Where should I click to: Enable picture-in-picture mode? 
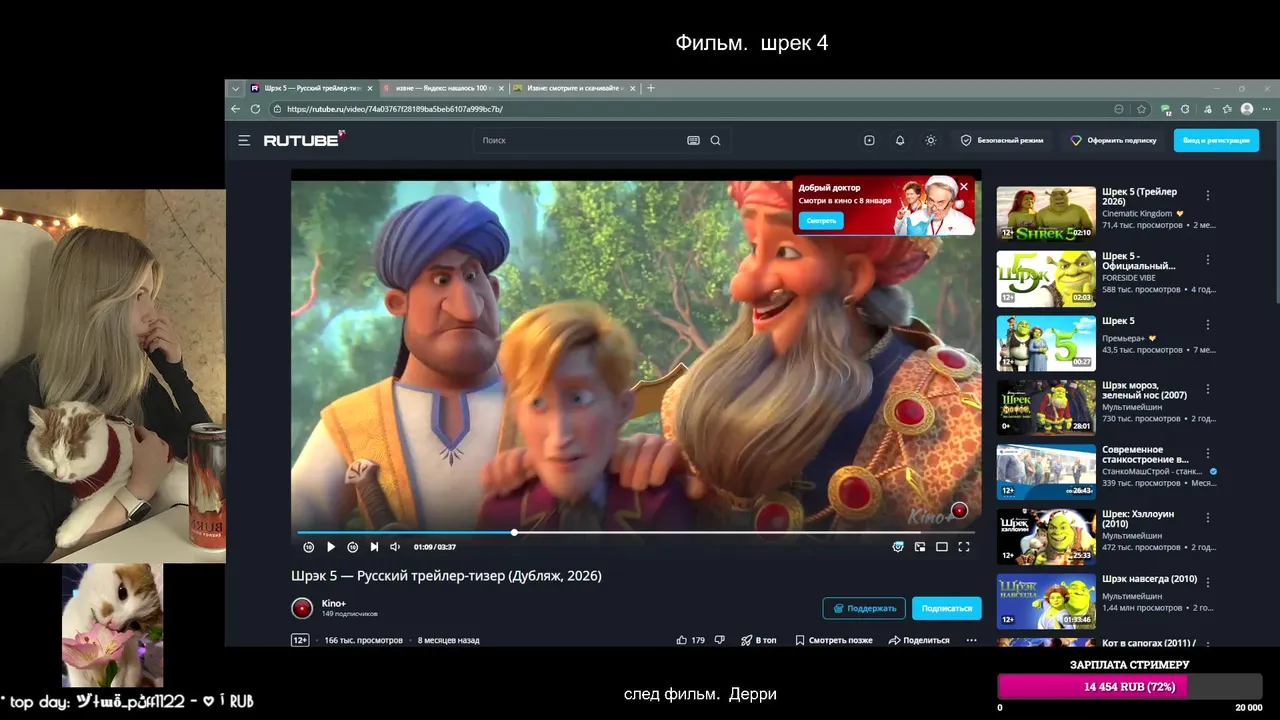click(x=920, y=547)
